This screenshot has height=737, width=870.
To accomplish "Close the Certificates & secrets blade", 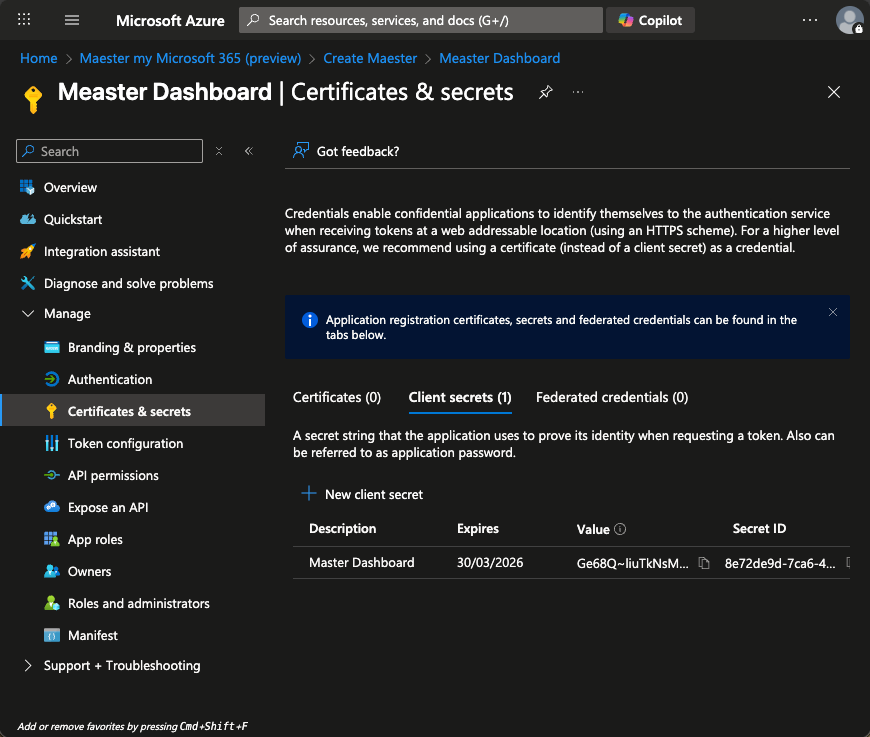I will click(834, 92).
